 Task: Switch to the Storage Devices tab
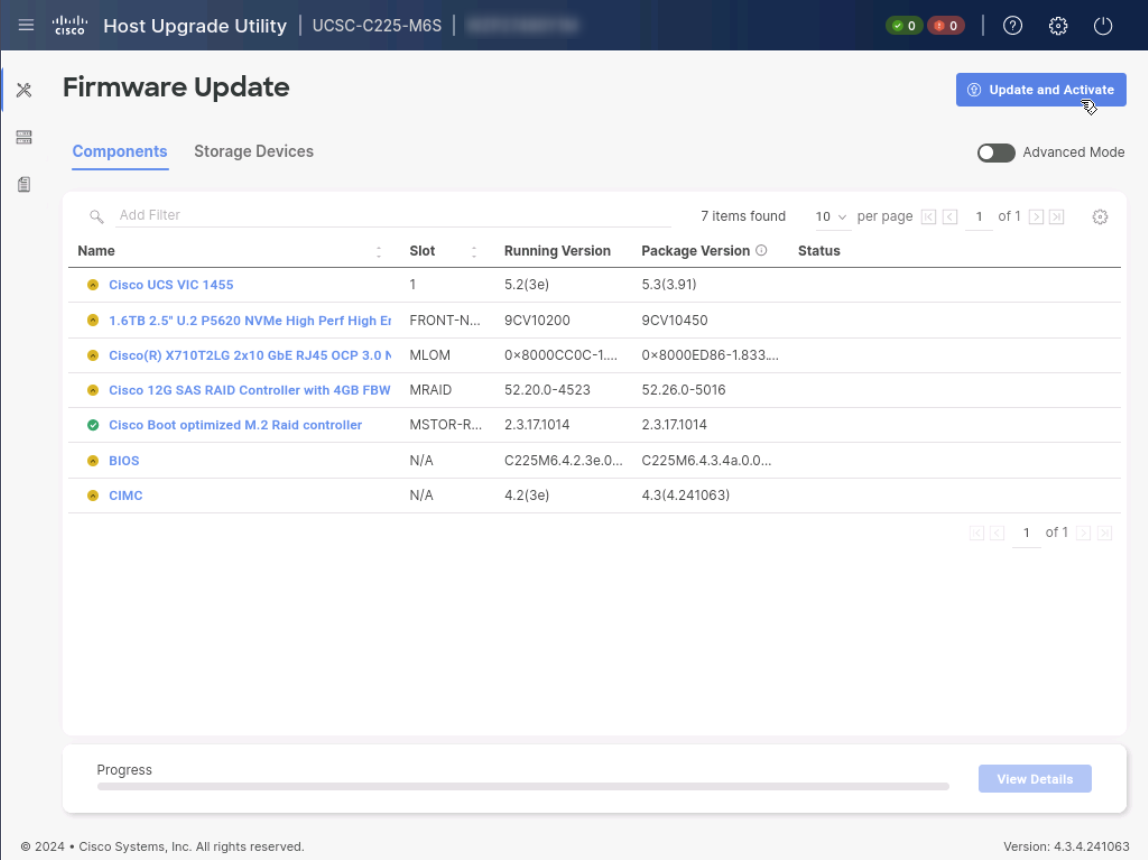[x=253, y=152]
